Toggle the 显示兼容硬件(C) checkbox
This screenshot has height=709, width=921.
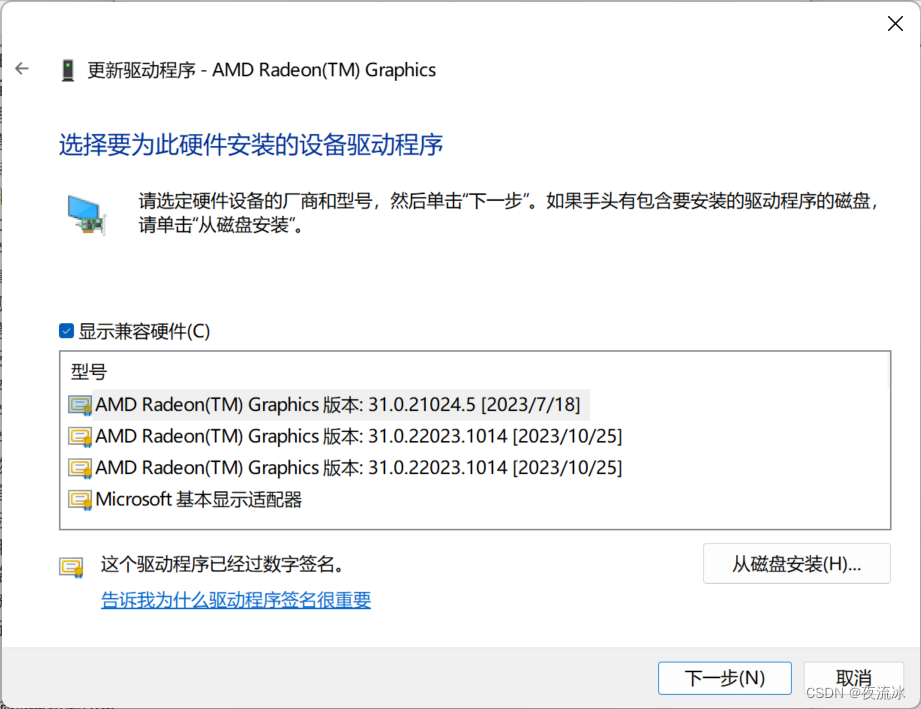click(x=66, y=331)
